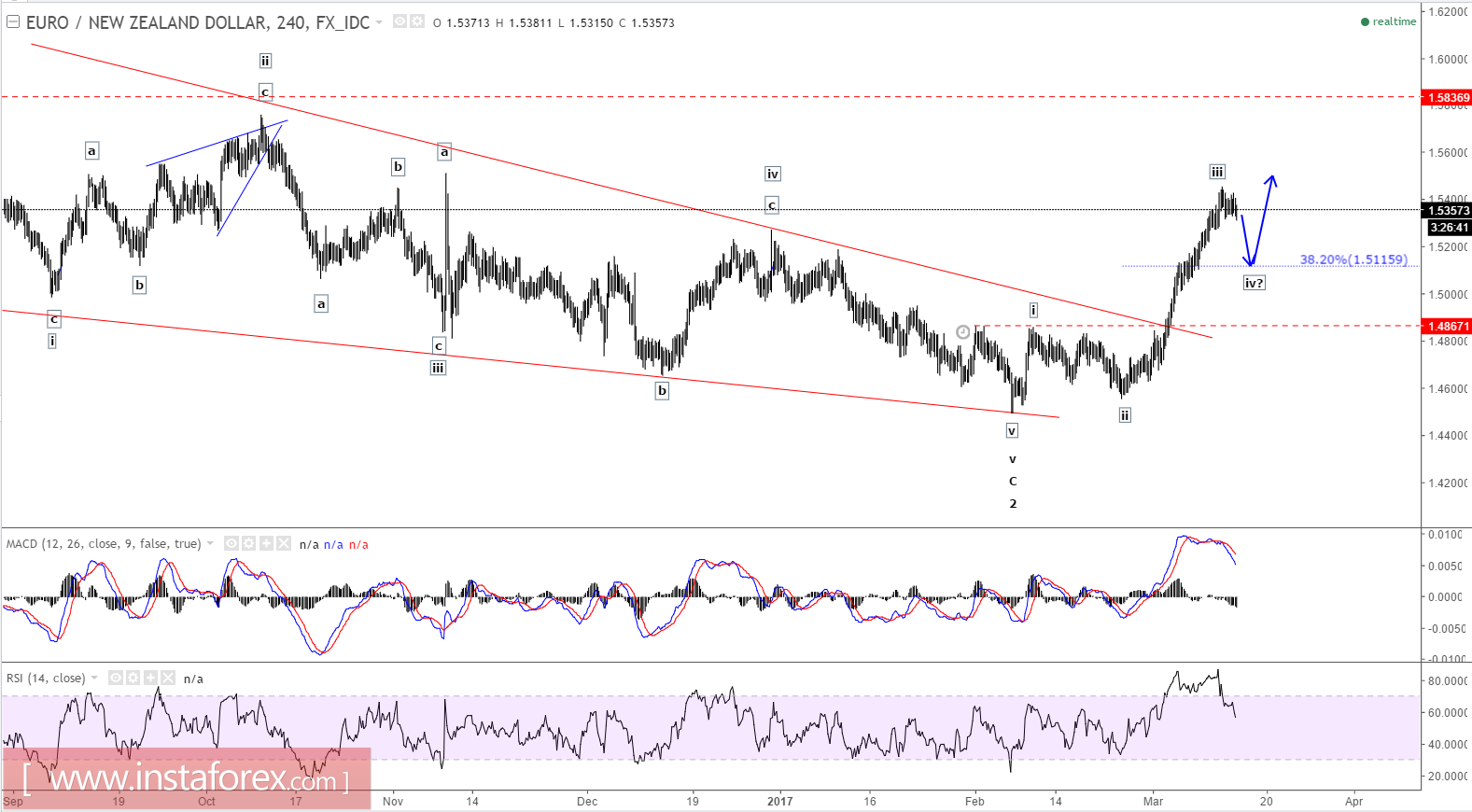
Task: Click the Feb label on time axis
Action: [x=974, y=801]
